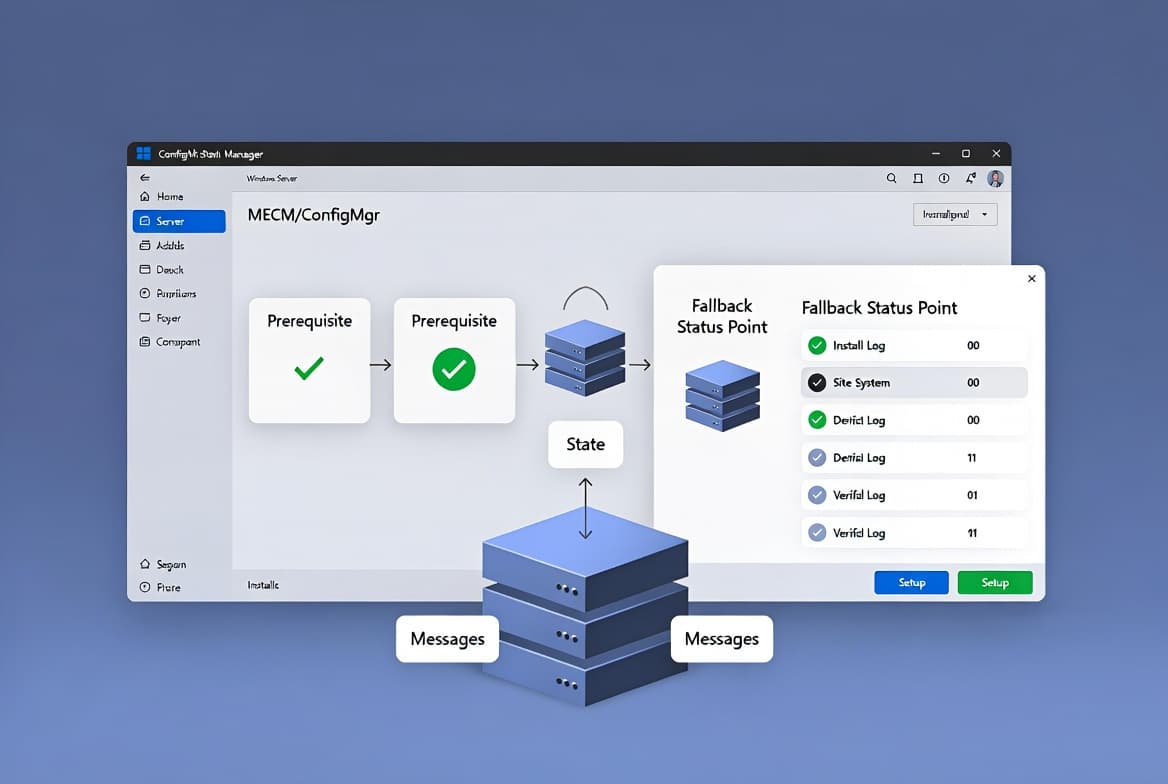The width and height of the screenshot is (1168, 784).
Task: Open Segam near the sidebar bottom
Action: pyautogui.click(x=179, y=564)
